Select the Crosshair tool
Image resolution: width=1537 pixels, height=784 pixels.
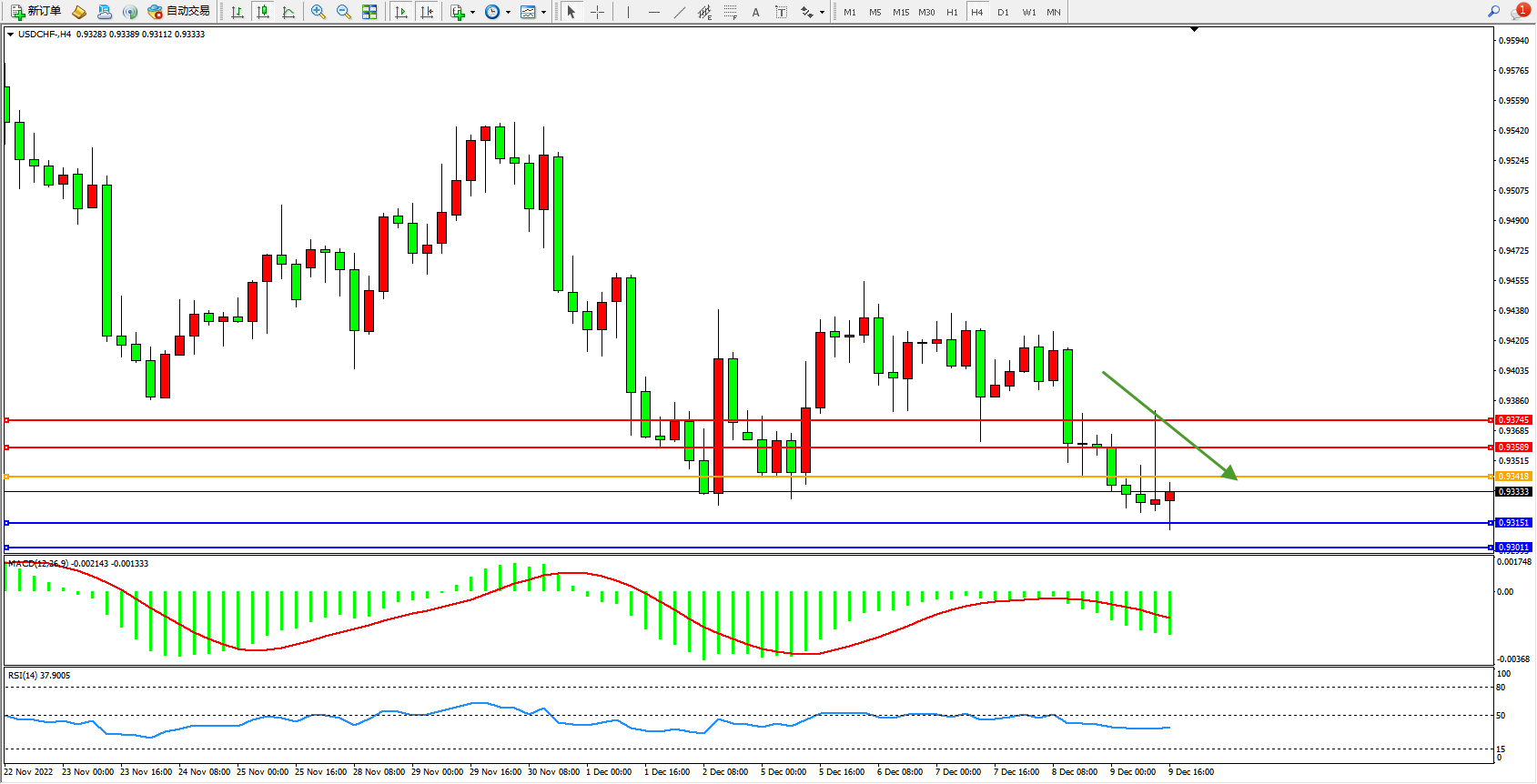[x=597, y=12]
